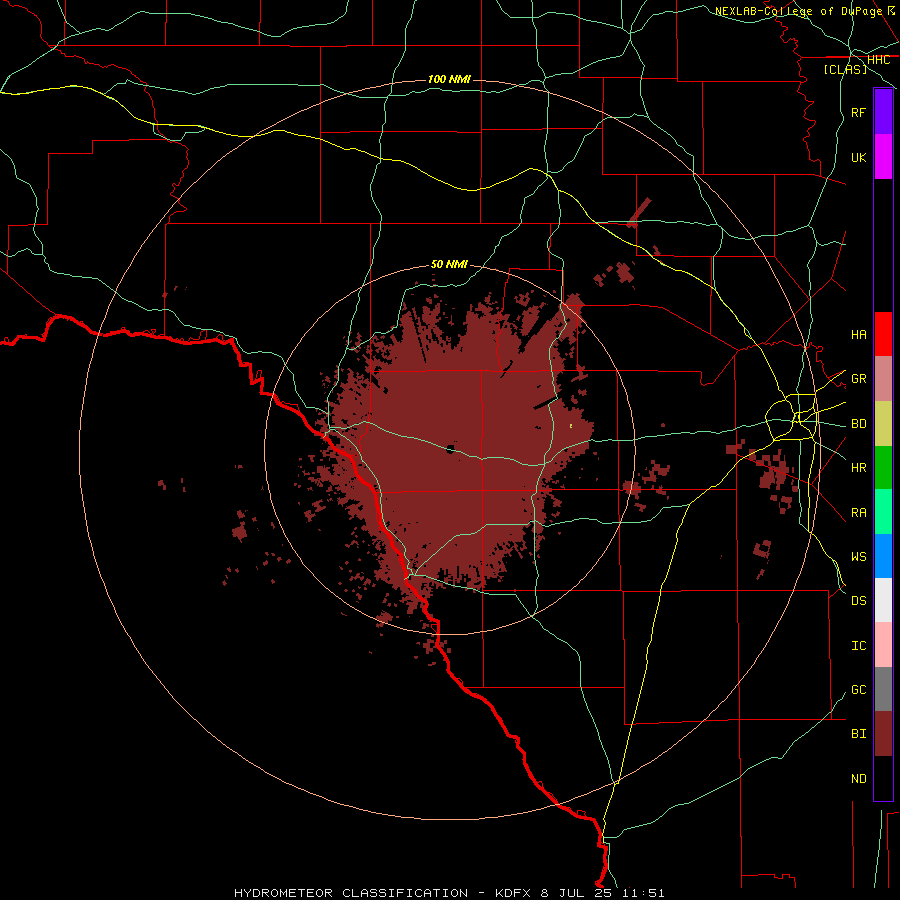Click the 8 JUL 25 date text
The height and width of the screenshot is (900, 900).
pos(576,893)
